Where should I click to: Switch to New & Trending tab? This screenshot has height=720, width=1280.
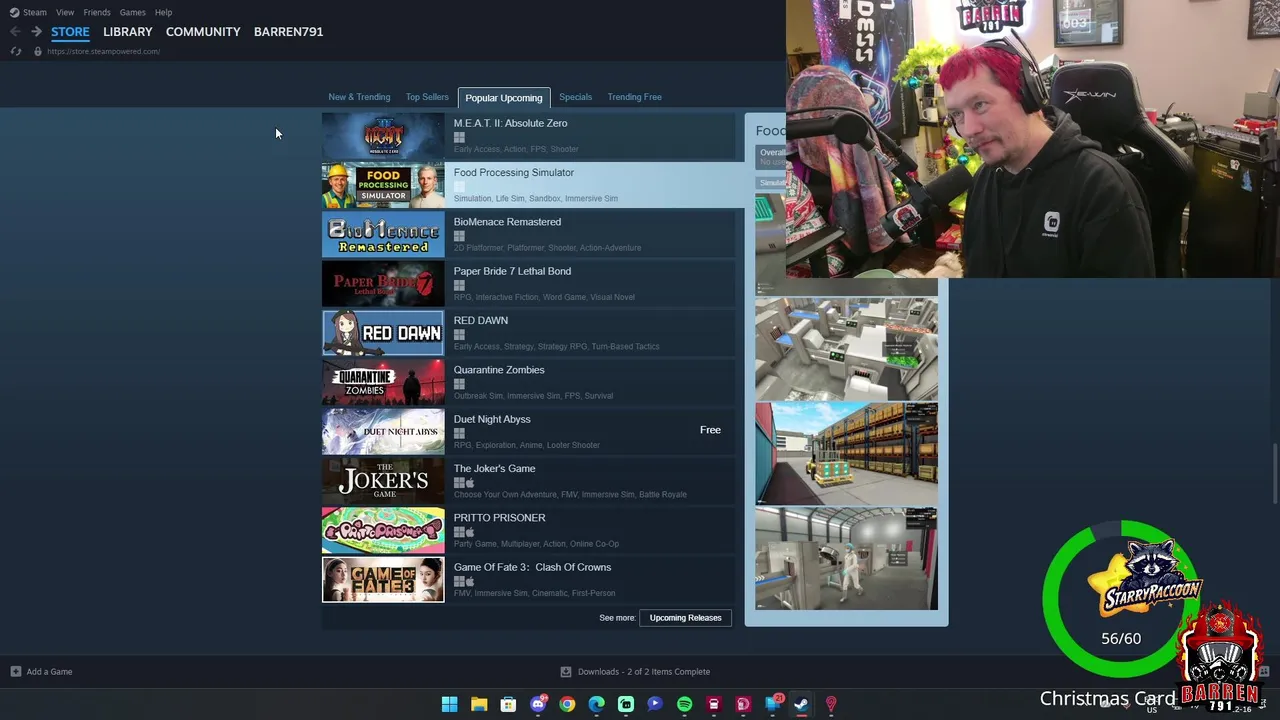pos(359,97)
